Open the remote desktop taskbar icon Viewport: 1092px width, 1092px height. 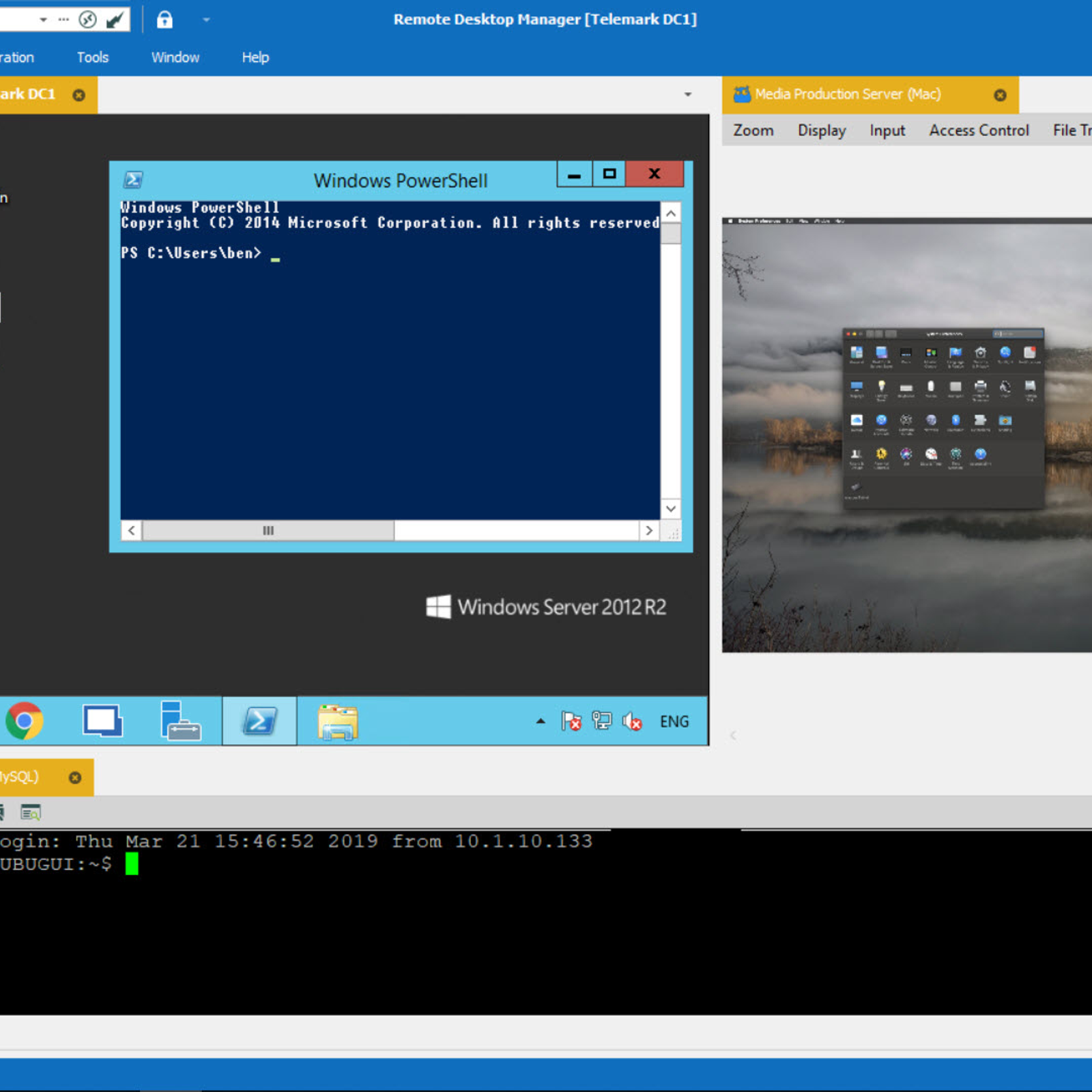point(102,721)
